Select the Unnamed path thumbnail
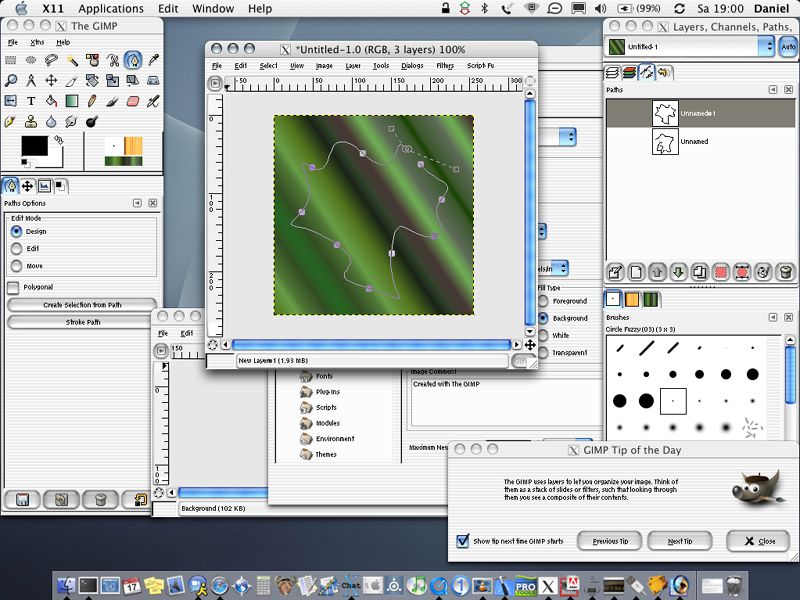This screenshot has width=800, height=600. (x=666, y=142)
